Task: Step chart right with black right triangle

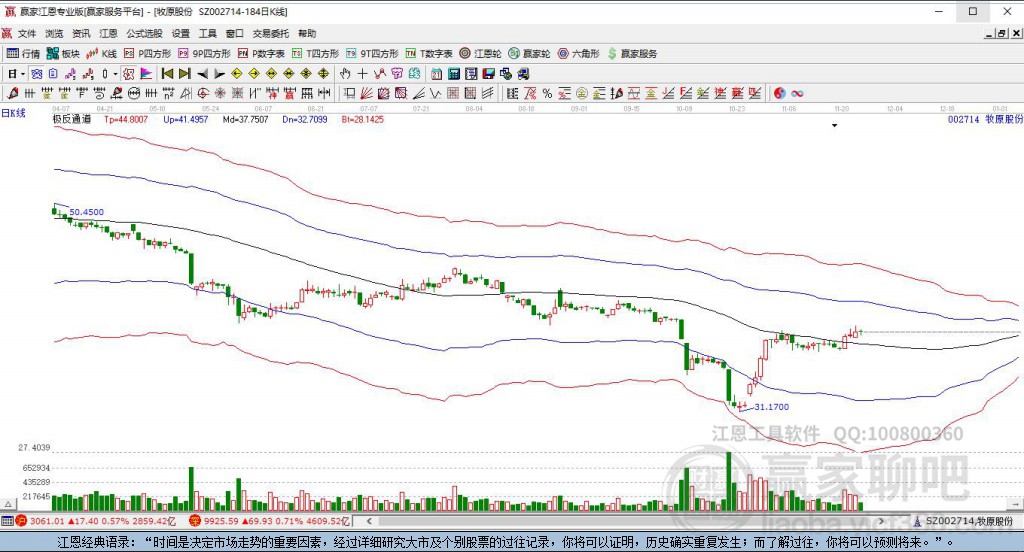Action: pos(219,74)
